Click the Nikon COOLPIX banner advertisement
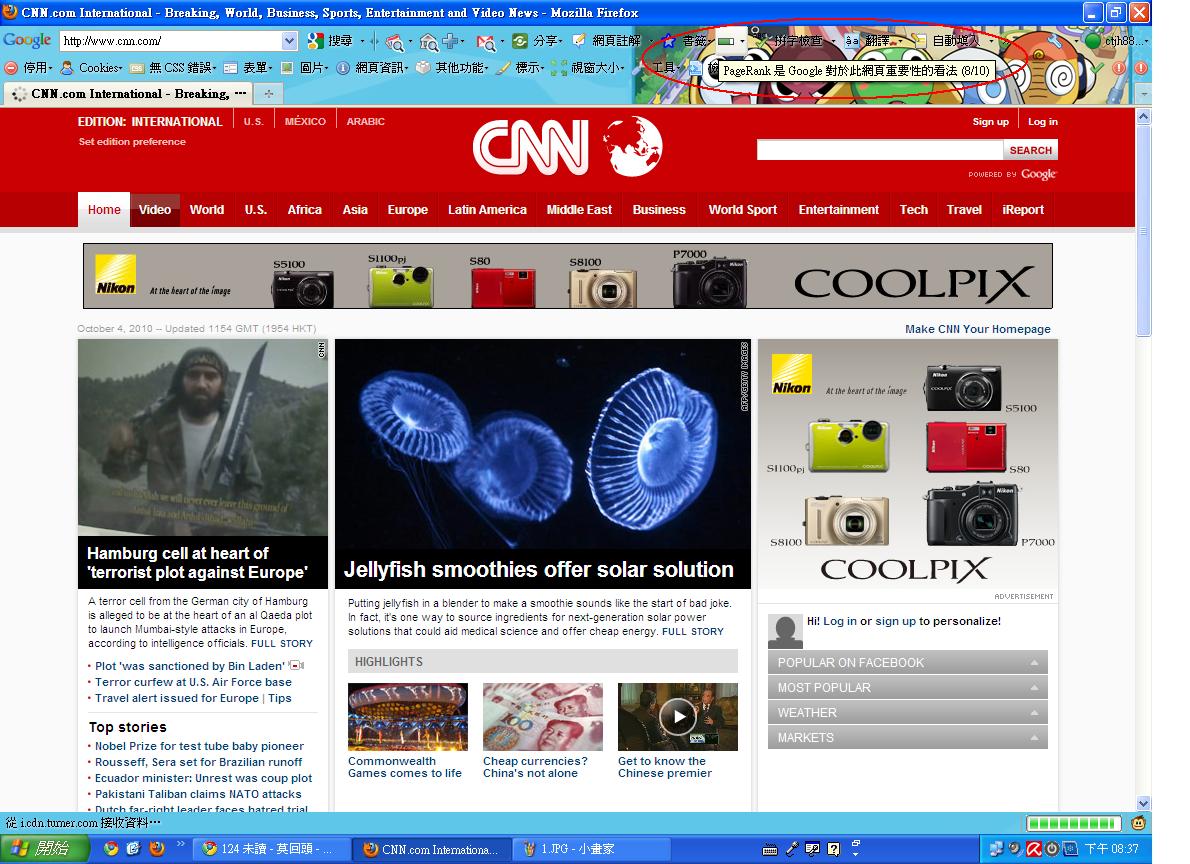This screenshot has height=864, width=1190. pyautogui.click(x=568, y=276)
